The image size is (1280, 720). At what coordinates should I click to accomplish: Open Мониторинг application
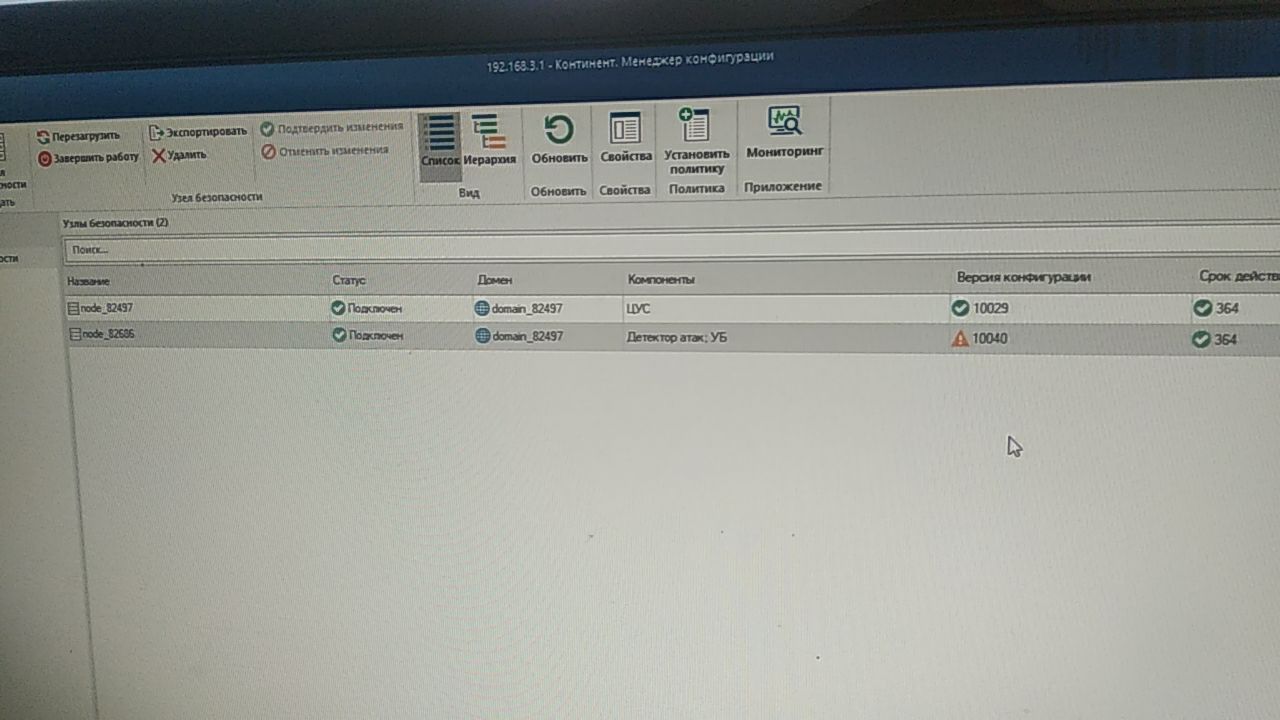[785, 133]
